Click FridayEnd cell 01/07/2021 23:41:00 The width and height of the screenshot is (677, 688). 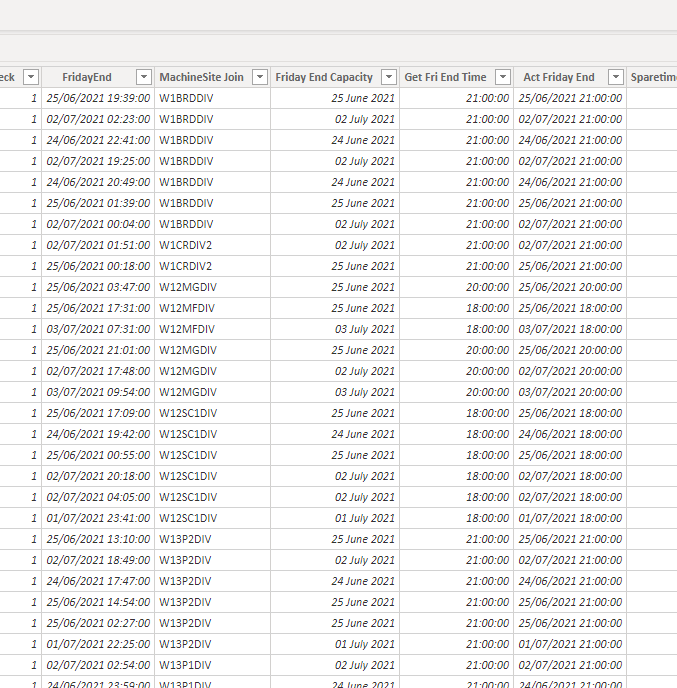click(x=98, y=518)
